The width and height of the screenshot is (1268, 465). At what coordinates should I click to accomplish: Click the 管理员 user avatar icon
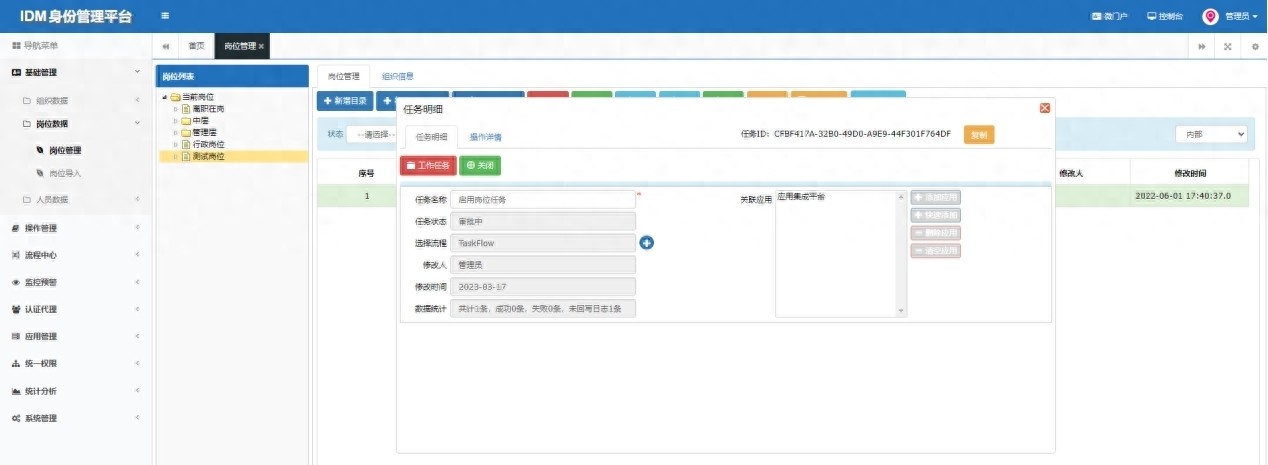[1210, 16]
